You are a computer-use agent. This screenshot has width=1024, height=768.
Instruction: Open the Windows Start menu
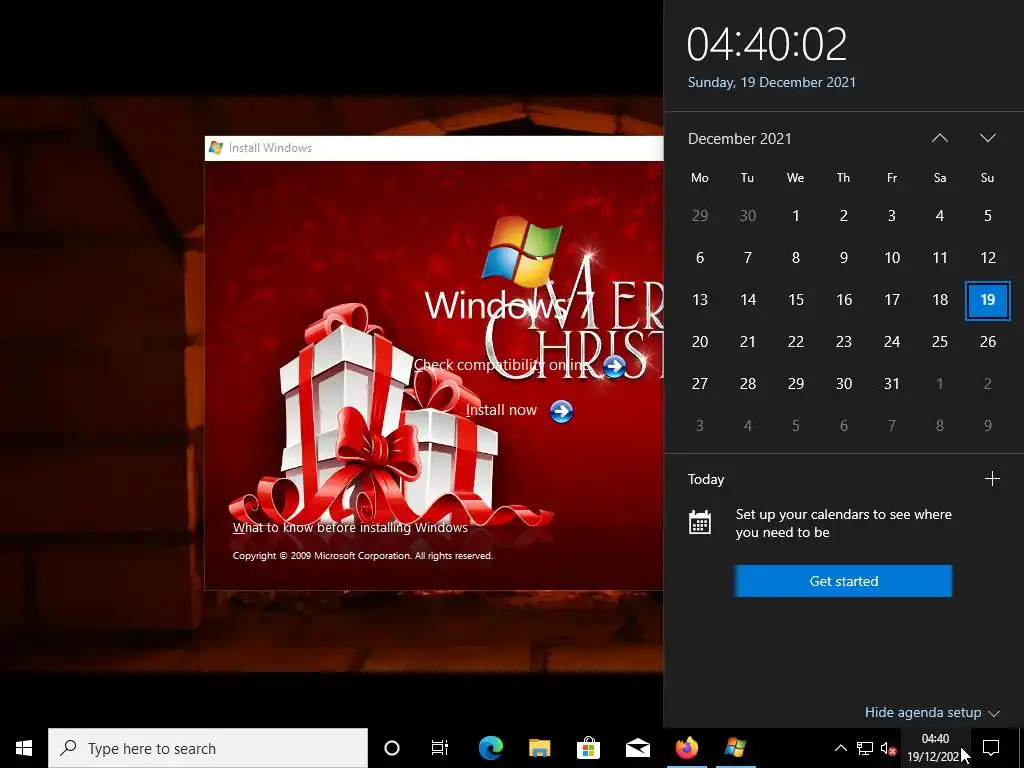point(24,748)
